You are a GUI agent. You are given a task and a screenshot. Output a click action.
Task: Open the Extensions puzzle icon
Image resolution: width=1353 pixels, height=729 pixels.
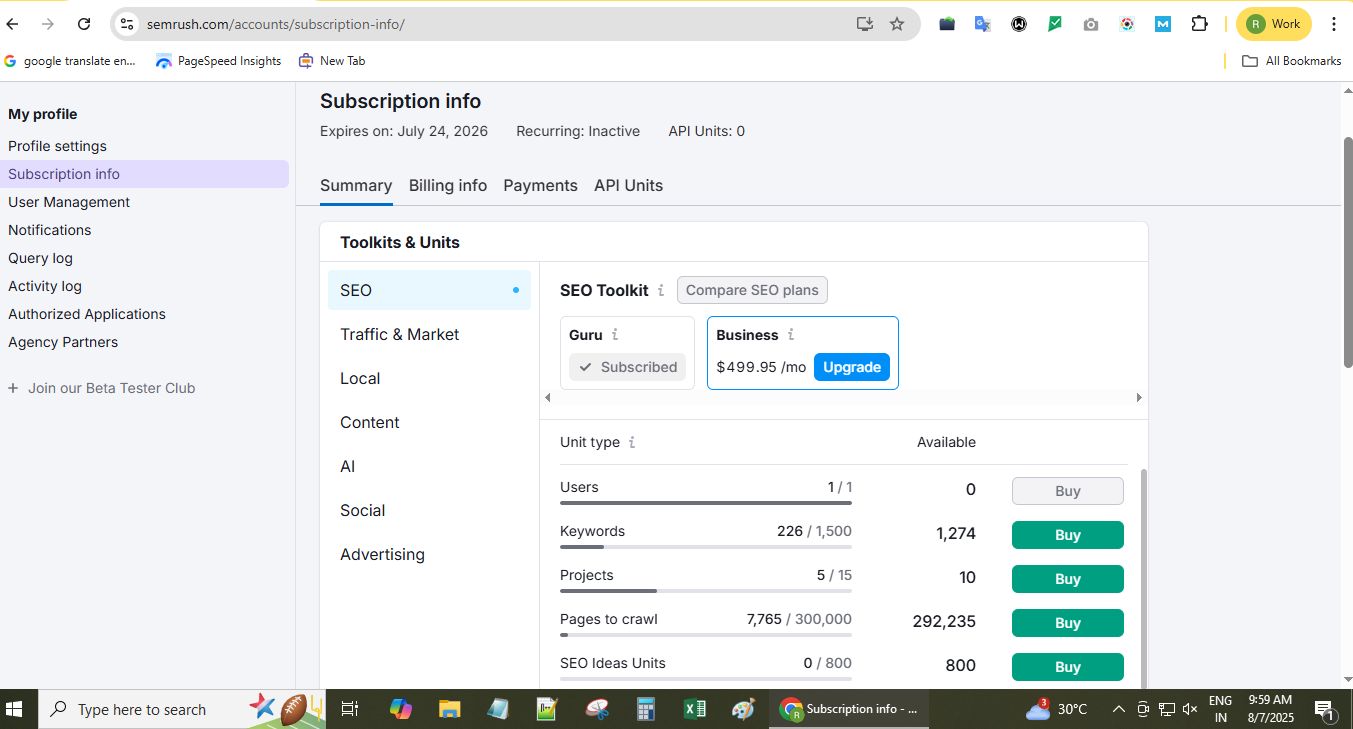pos(1199,24)
